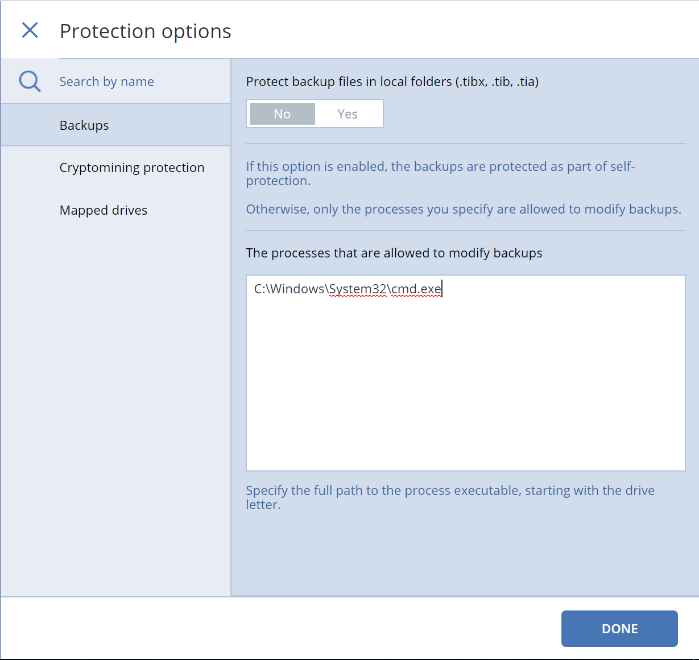Screen dimensions: 699x660
Task: Open the Mapped drives section
Action: 103,210
